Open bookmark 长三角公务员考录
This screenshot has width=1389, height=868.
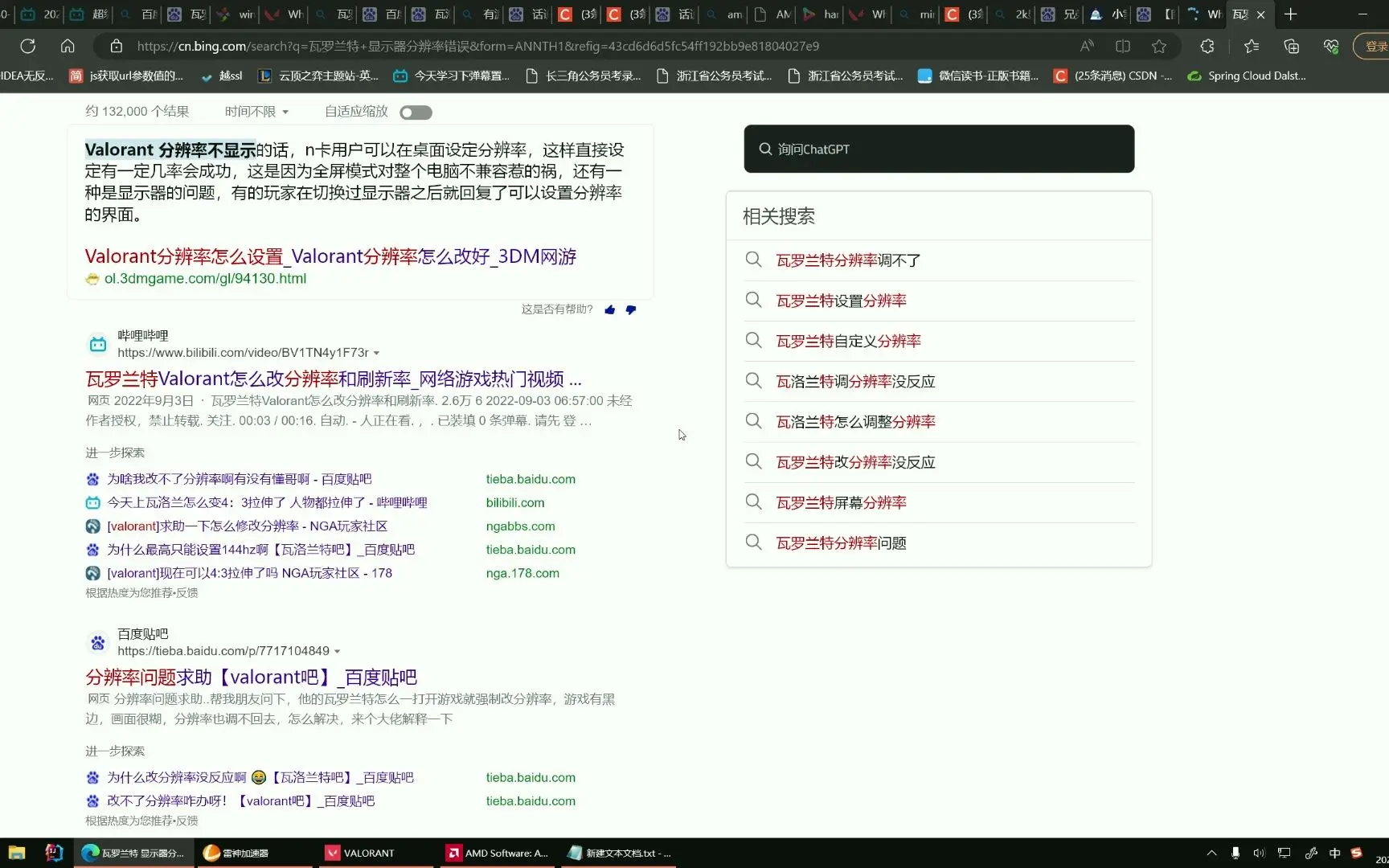click(x=584, y=76)
